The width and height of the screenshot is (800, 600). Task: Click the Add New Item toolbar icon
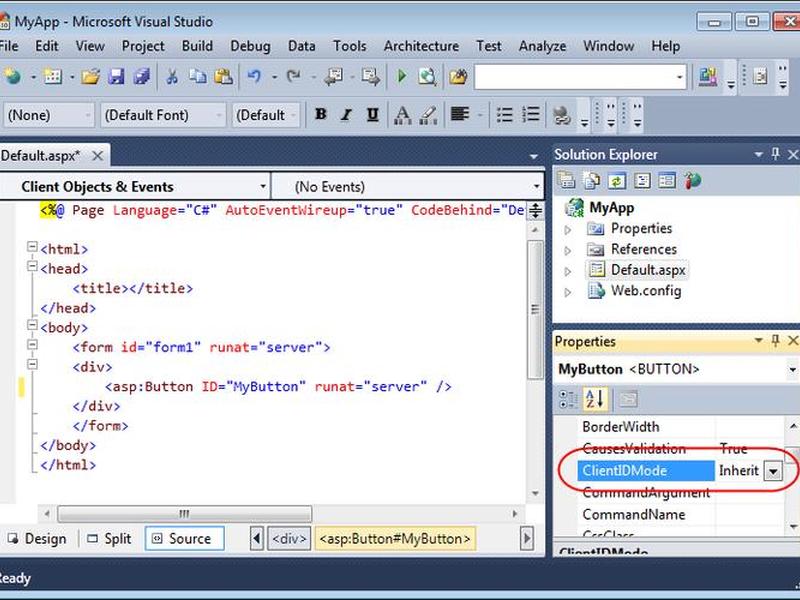[53, 77]
